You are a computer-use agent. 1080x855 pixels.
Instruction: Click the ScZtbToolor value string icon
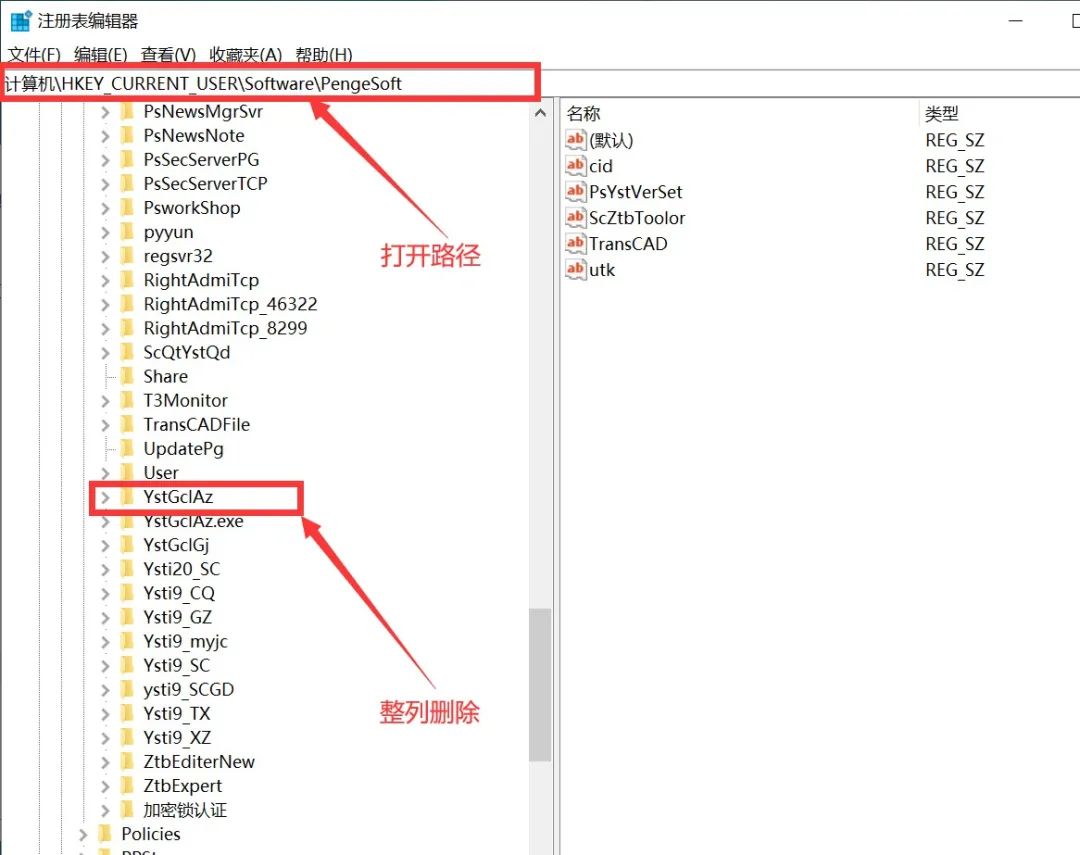(x=575, y=218)
